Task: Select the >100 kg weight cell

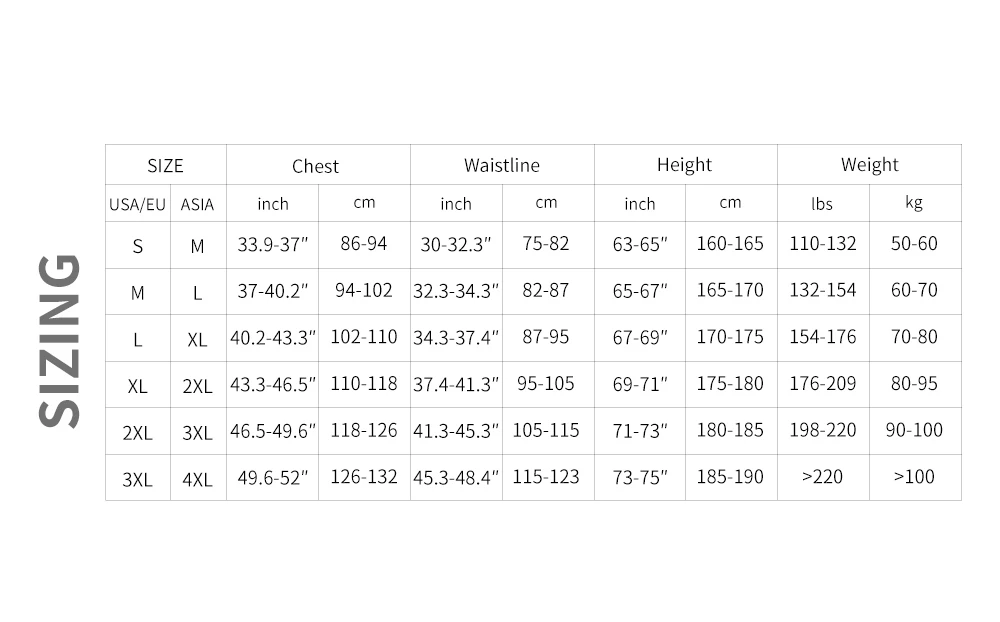Action: tap(914, 477)
